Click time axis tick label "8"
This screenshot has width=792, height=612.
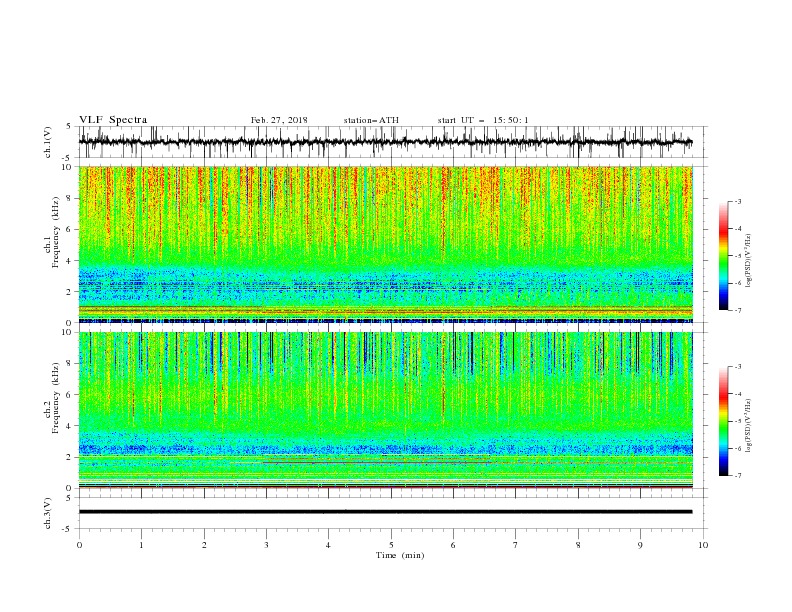(578, 545)
